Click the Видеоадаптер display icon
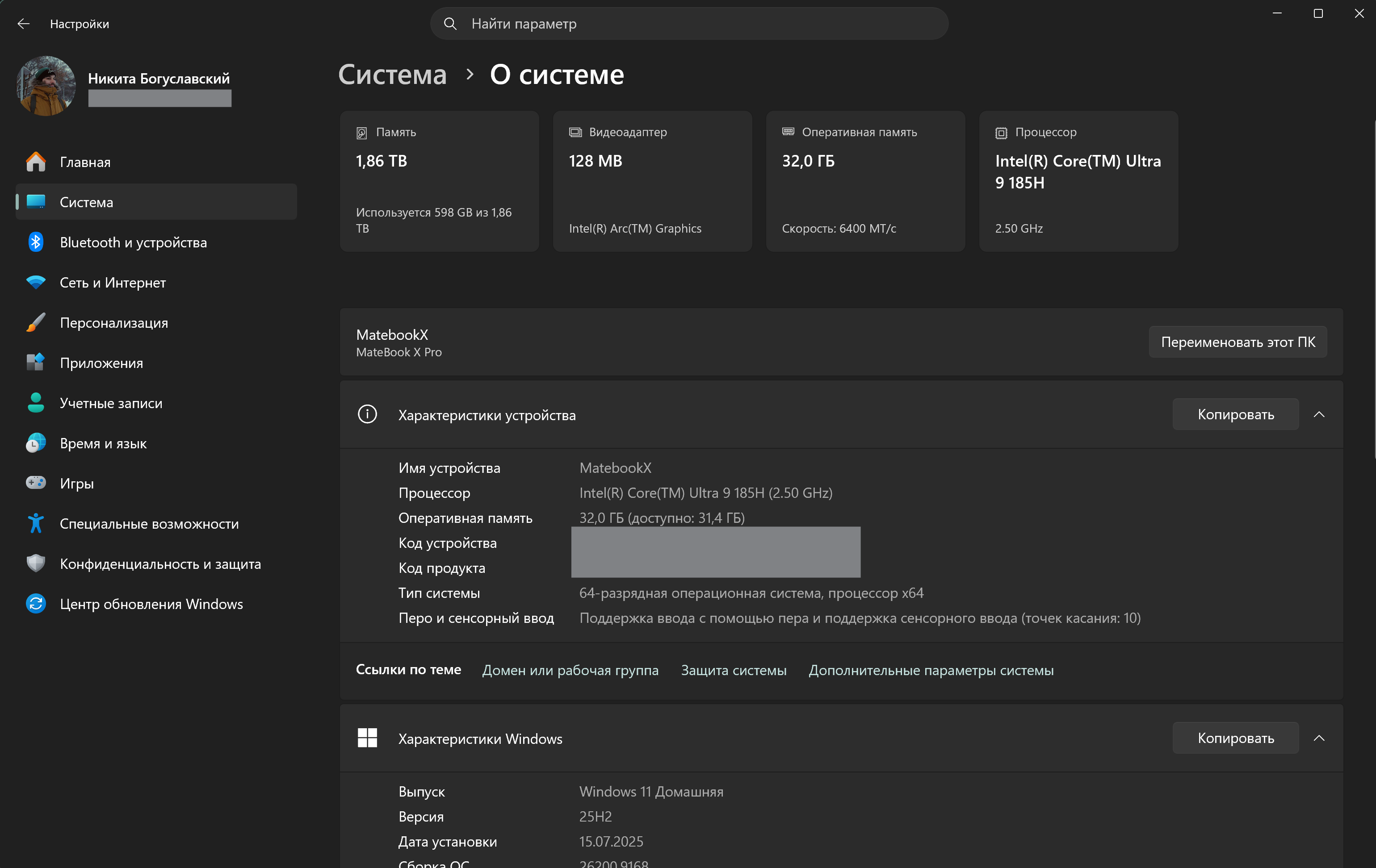This screenshot has height=868, width=1376. click(x=575, y=132)
